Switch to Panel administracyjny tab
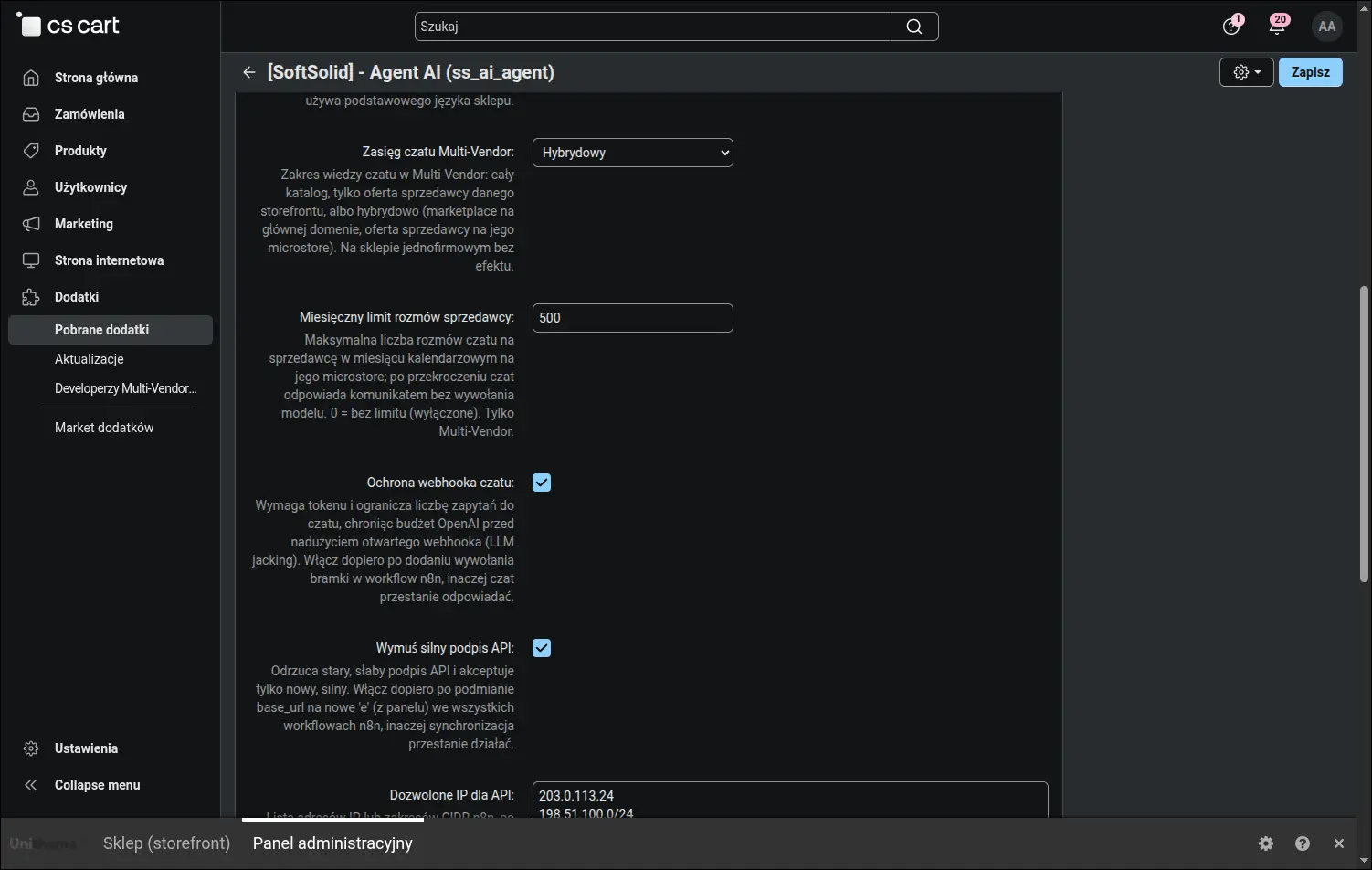 point(332,843)
